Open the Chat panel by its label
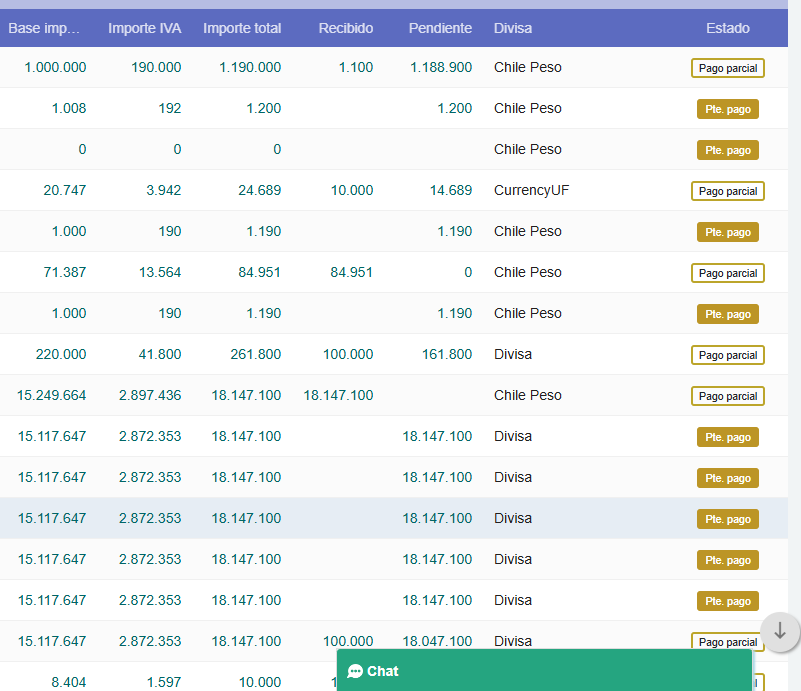This screenshot has width=801, height=691. click(x=383, y=671)
